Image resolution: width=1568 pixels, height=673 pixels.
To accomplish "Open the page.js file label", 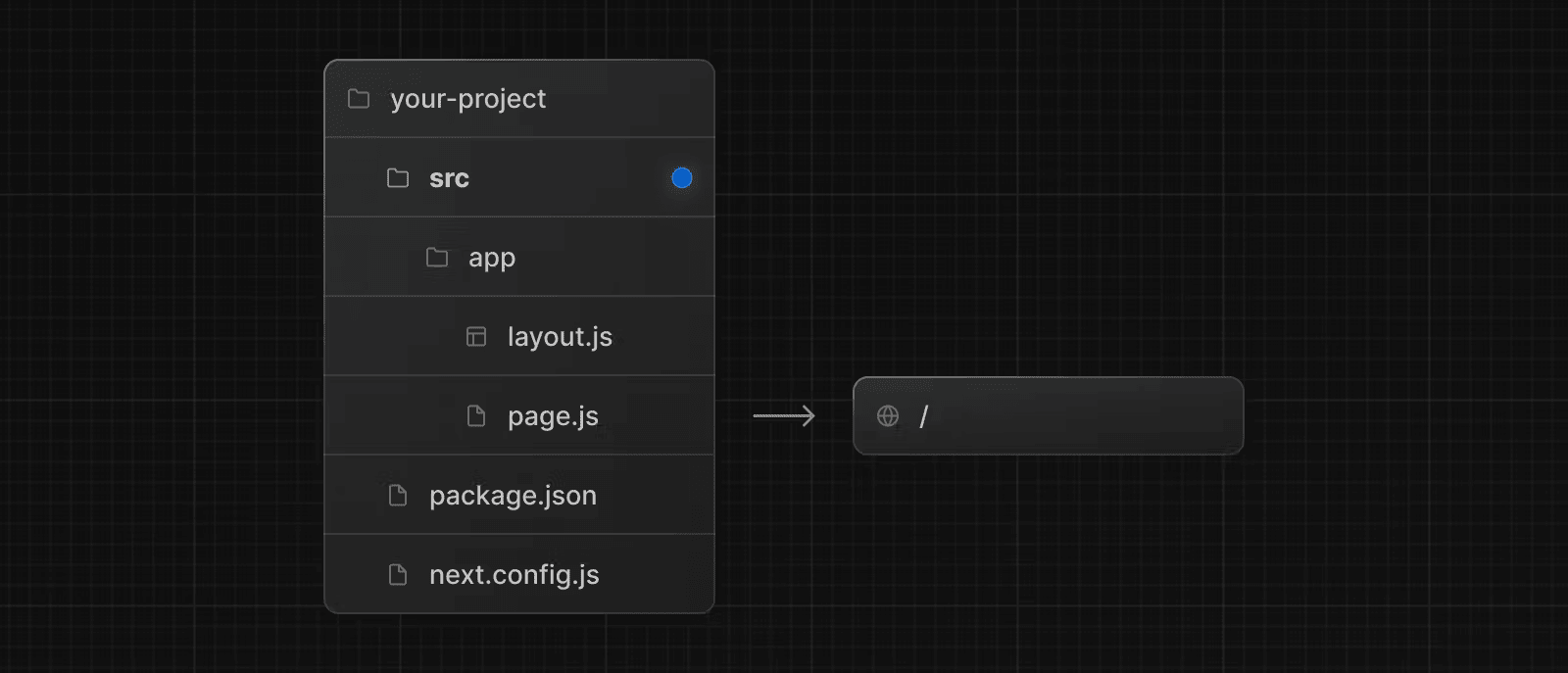I will (x=553, y=416).
